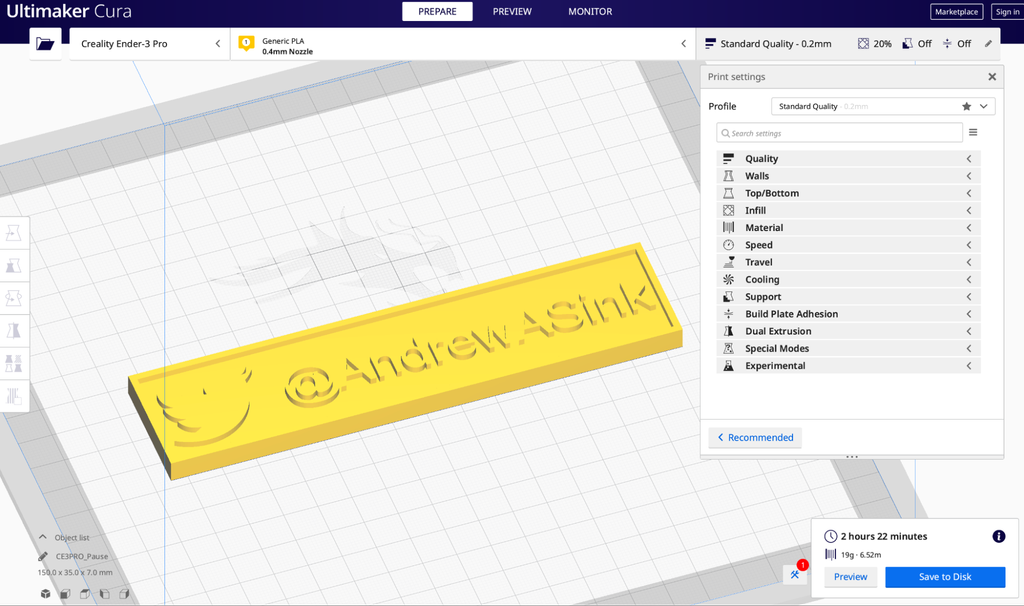Switch to the PREVIEW stage tab

click(x=512, y=12)
